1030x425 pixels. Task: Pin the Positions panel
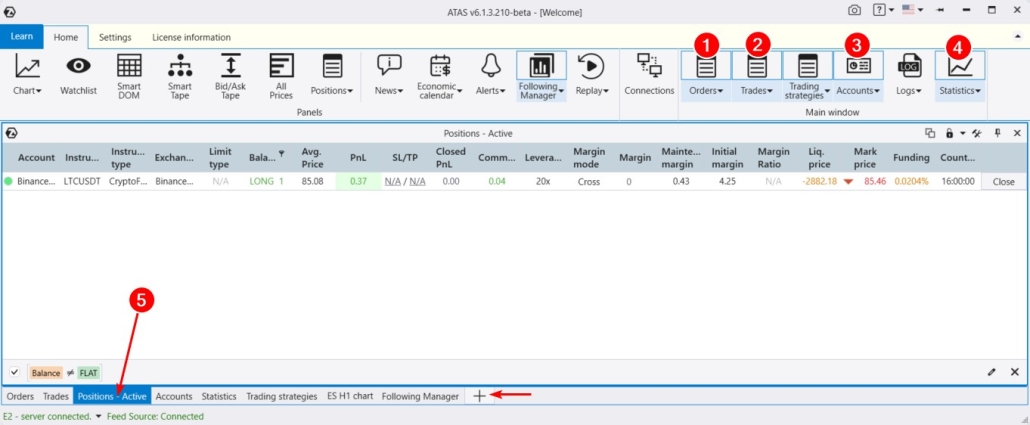tap(997, 133)
